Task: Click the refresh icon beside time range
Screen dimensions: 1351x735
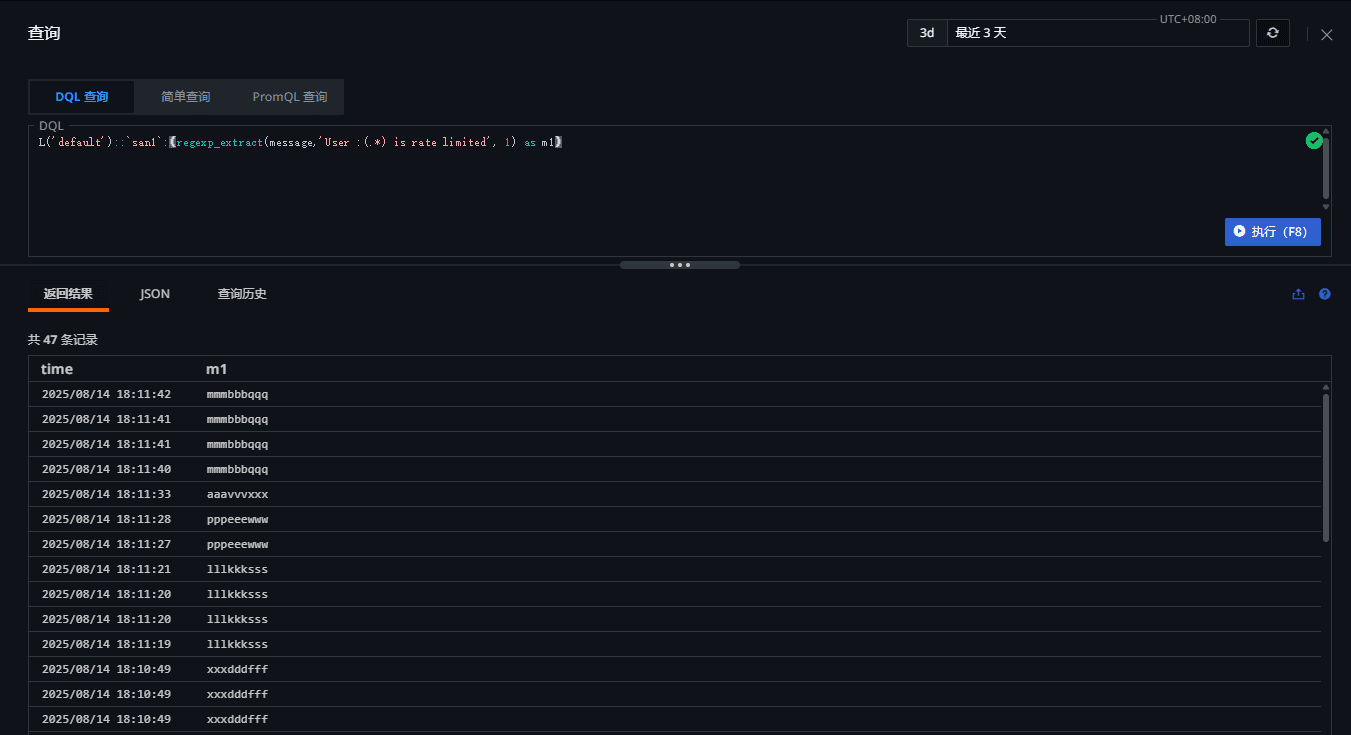Action: pyautogui.click(x=1272, y=33)
